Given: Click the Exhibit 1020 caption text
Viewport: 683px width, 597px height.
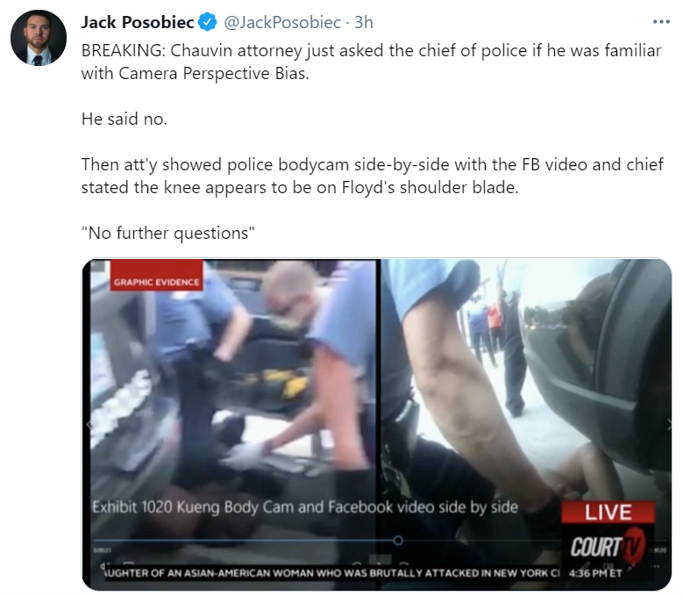Looking at the screenshot, I should pos(305,507).
